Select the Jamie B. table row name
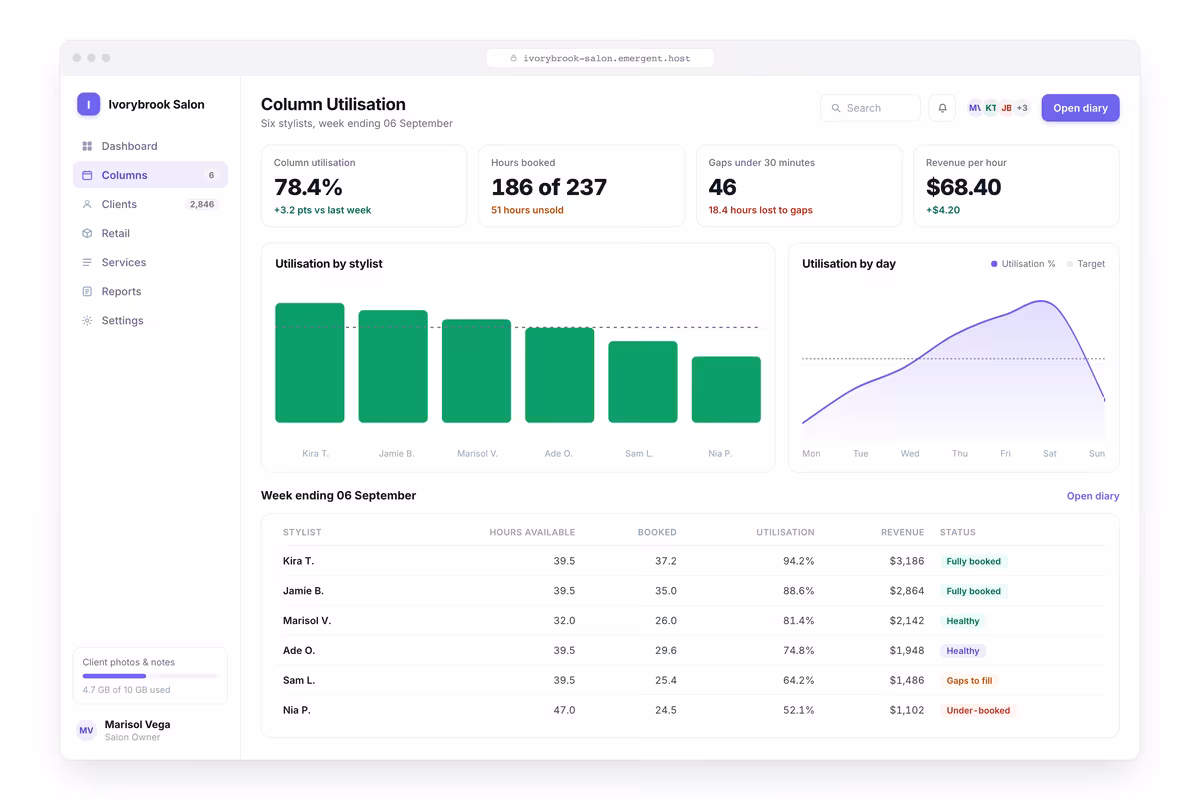 pyautogui.click(x=303, y=591)
